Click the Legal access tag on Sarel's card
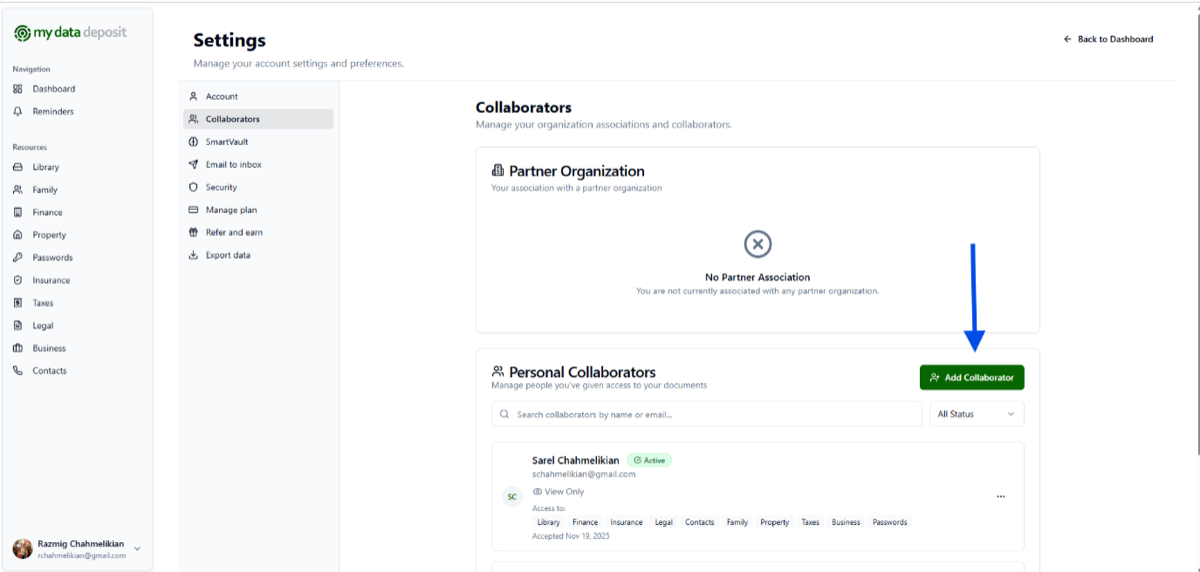The width and height of the screenshot is (1200, 572). [x=664, y=522]
